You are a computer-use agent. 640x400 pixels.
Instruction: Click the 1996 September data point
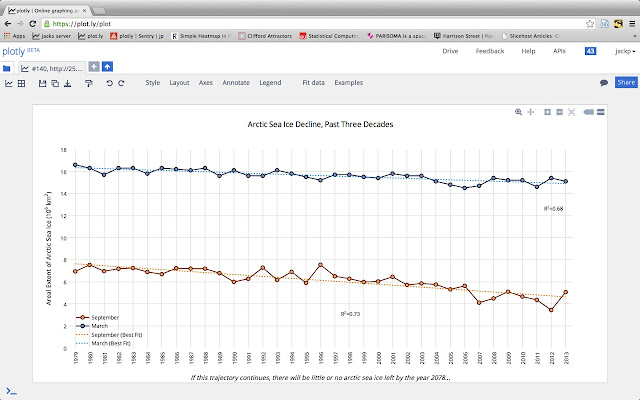[x=320, y=265]
